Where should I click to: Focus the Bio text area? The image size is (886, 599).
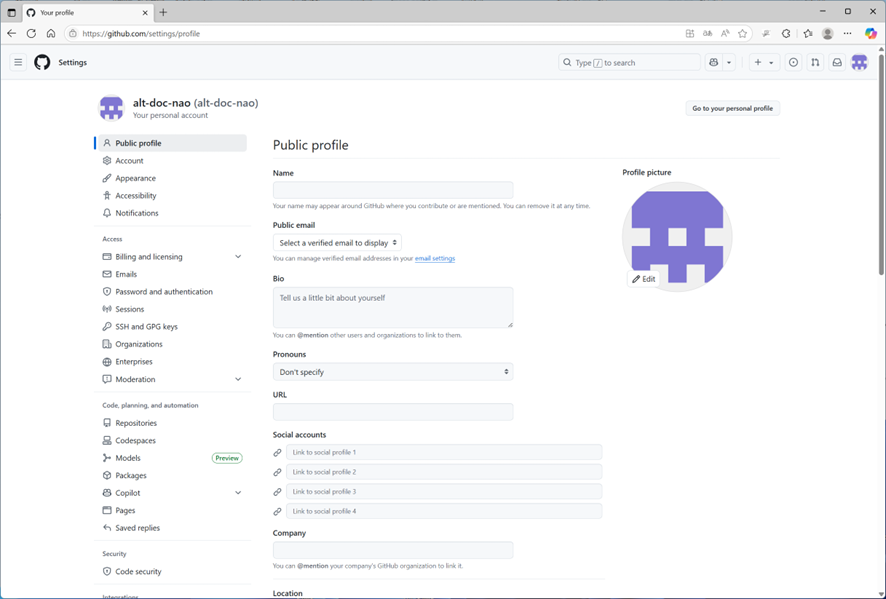pyautogui.click(x=393, y=307)
